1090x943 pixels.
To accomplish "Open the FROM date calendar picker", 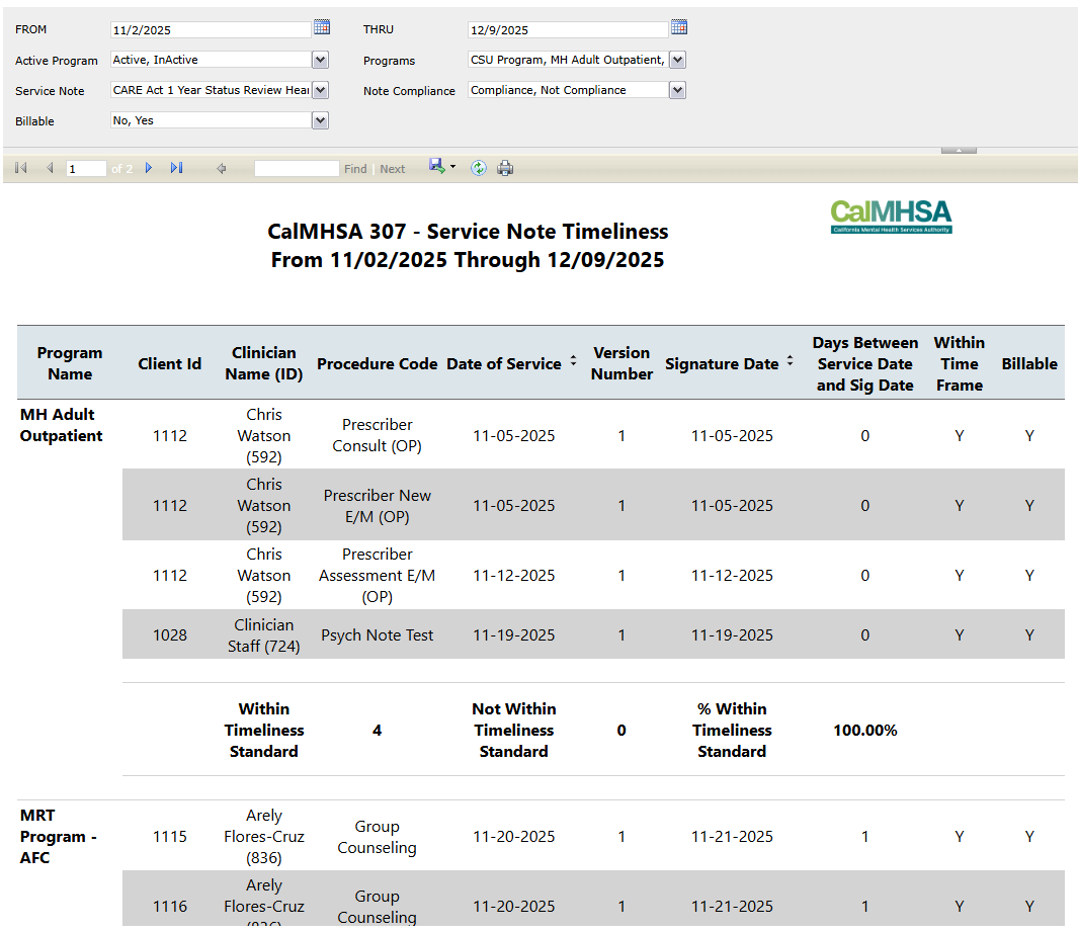I will pos(321,27).
